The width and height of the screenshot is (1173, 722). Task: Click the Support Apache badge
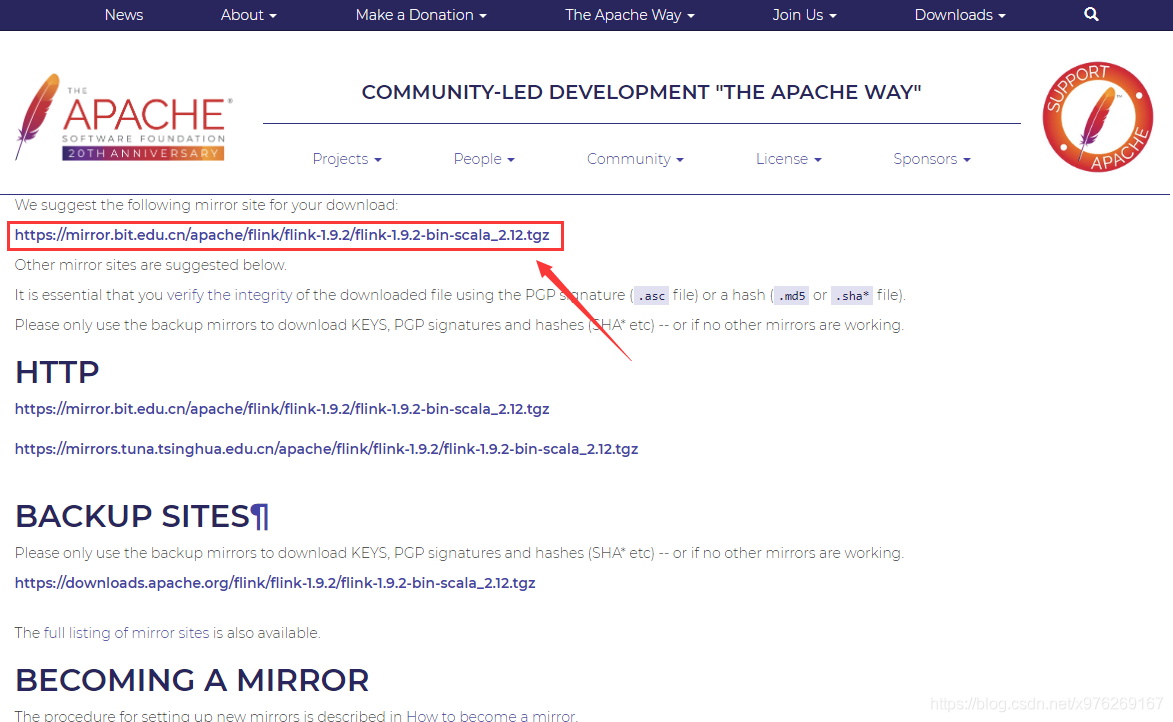(1097, 117)
